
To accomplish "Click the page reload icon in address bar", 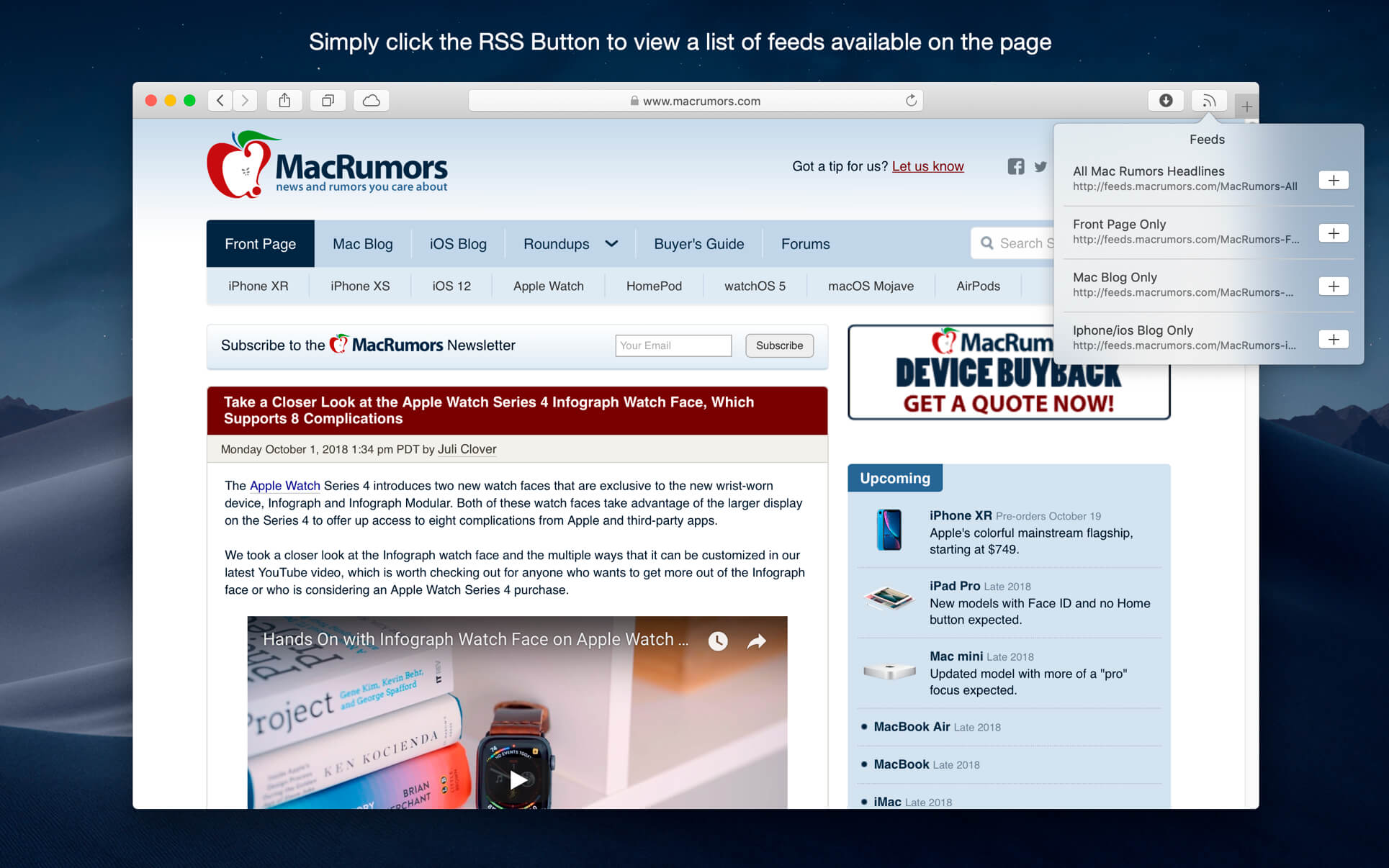I will click(910, 100).
